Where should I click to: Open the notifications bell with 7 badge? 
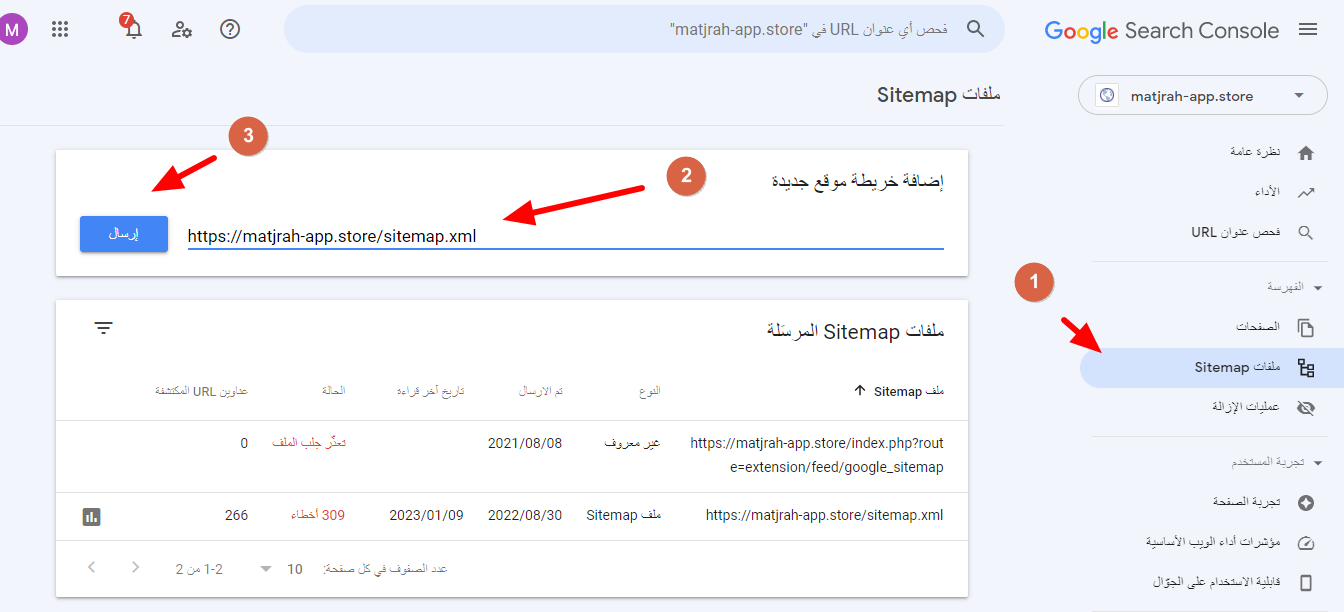[132, 27]
